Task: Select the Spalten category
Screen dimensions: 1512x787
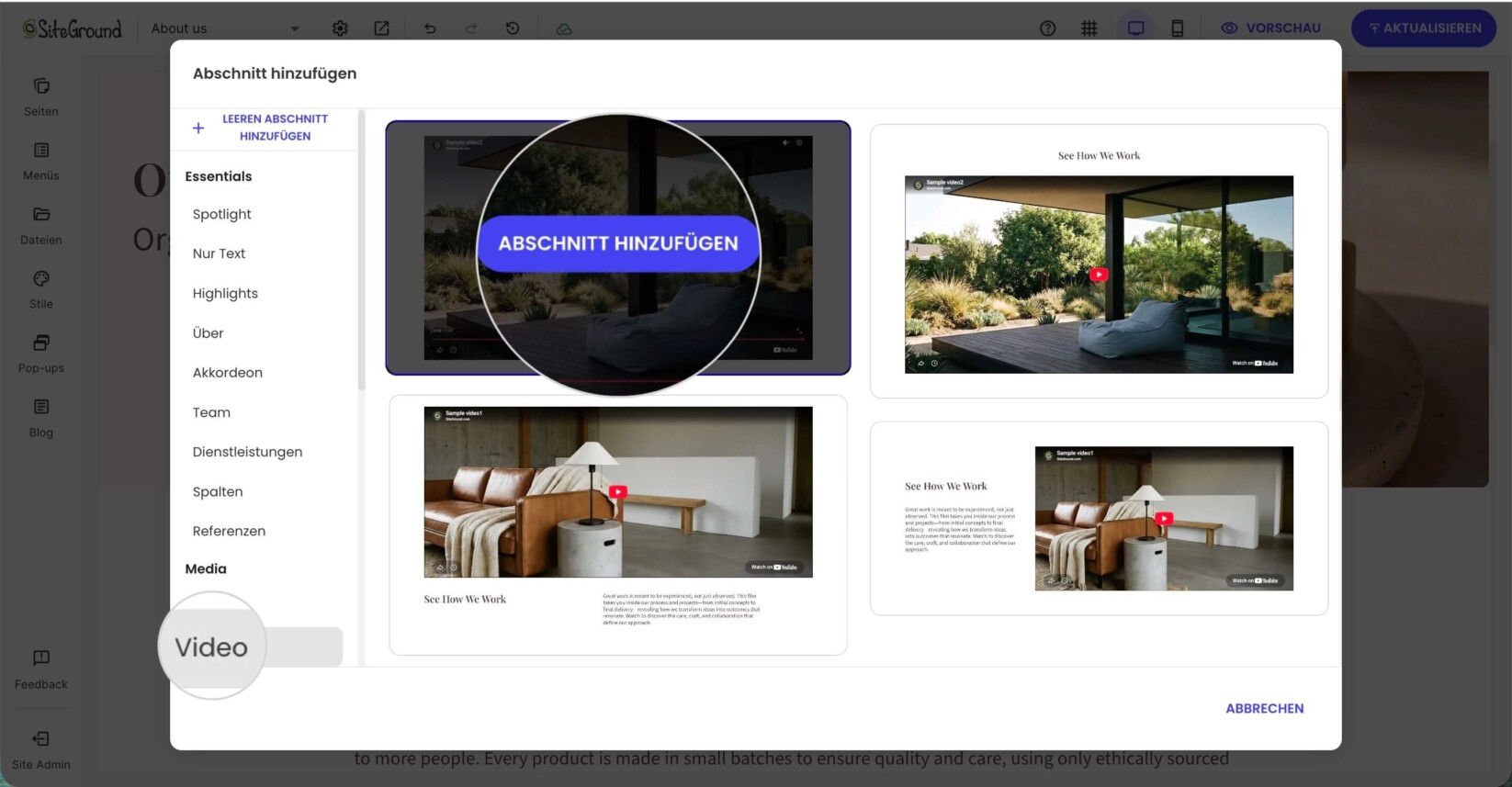Action: 218,491
